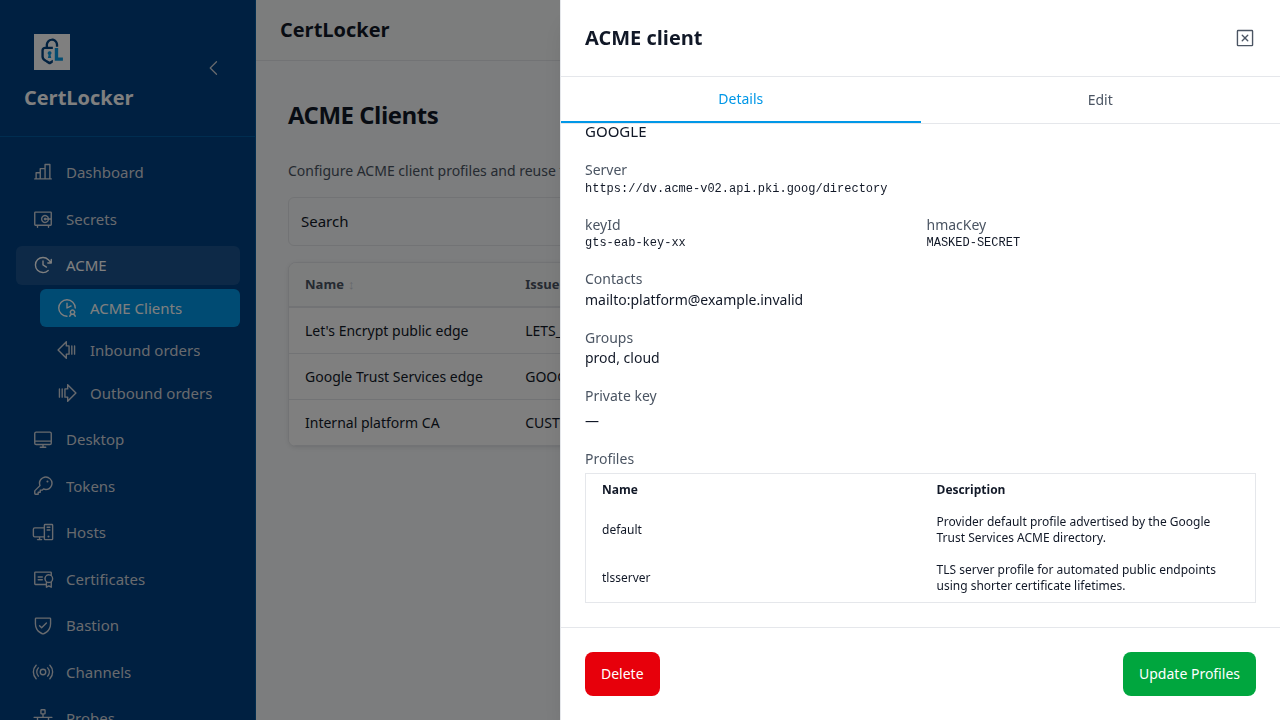Select Internal platform CA row
The height and width of the screenshot is (720, 1280).
click(424, 423)
